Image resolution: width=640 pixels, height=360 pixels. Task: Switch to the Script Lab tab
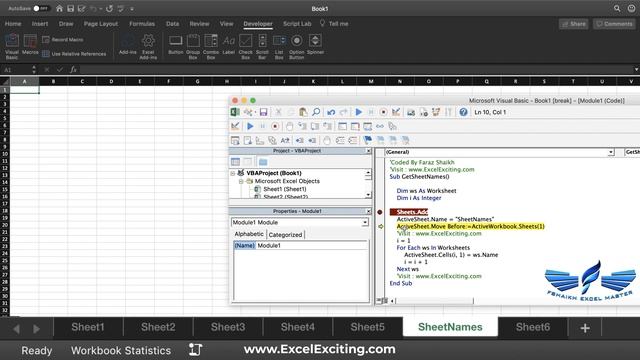coord(297,24)
